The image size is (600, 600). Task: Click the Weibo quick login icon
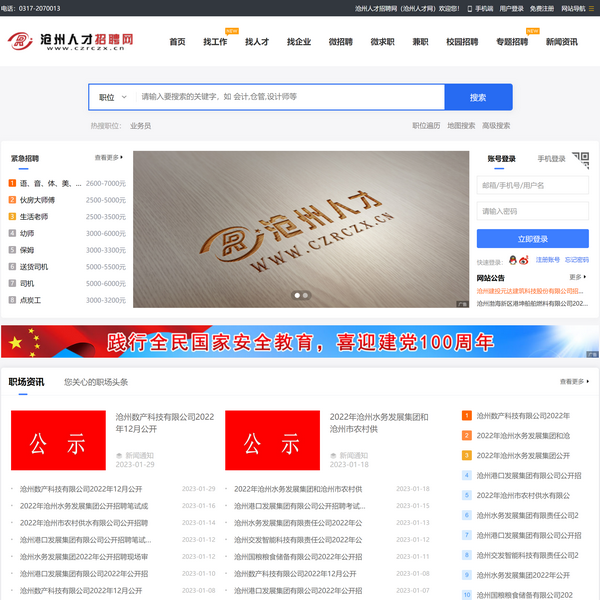(524, 259)
